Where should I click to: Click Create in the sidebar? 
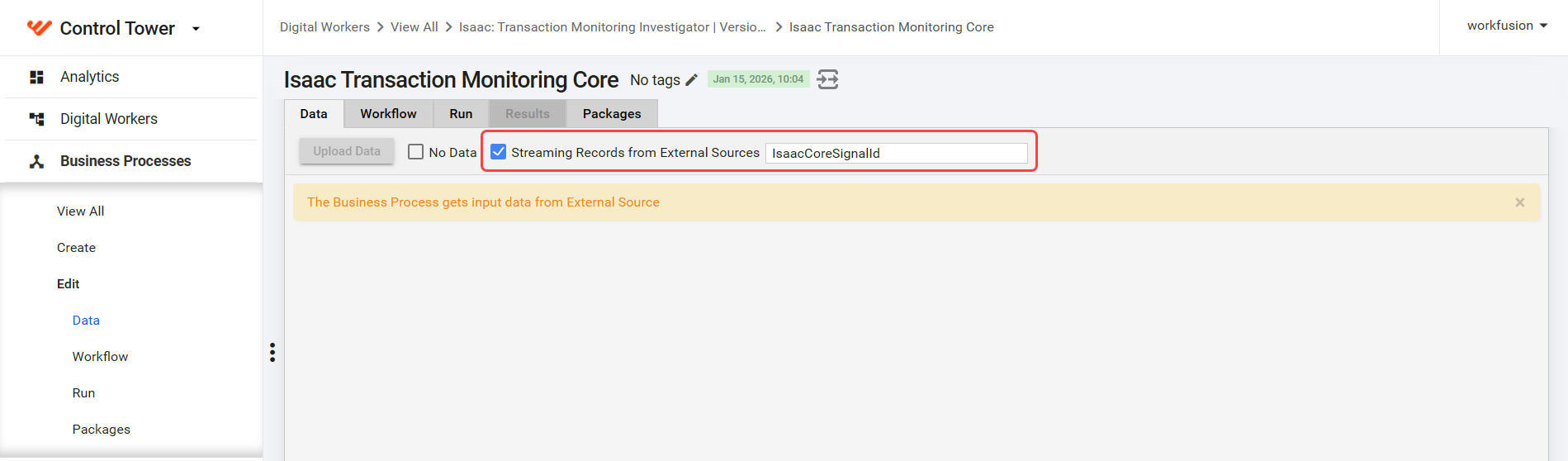(x=77, y=248)
